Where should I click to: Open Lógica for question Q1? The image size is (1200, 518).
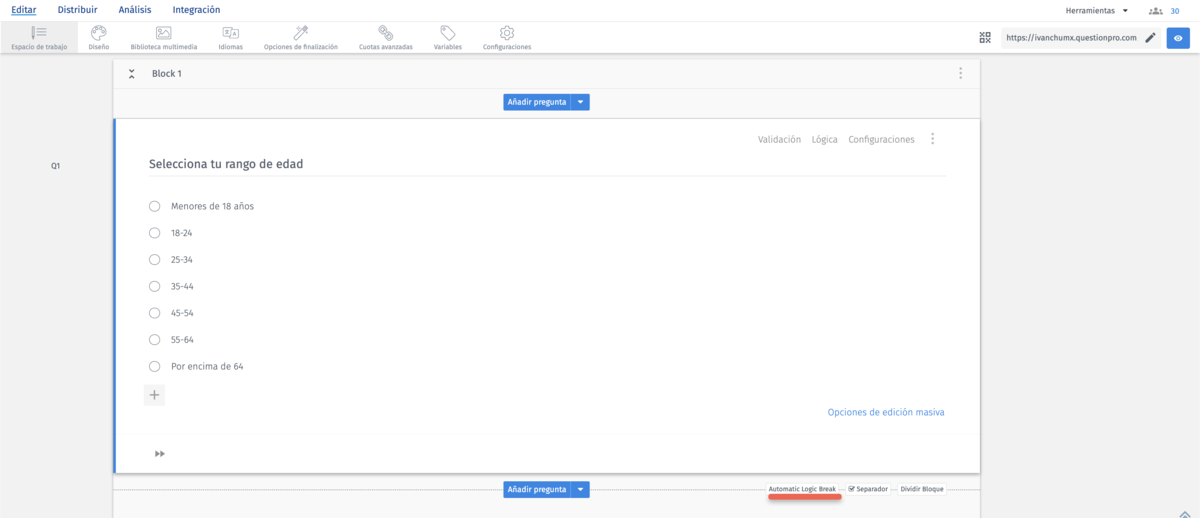coord(825,139)
